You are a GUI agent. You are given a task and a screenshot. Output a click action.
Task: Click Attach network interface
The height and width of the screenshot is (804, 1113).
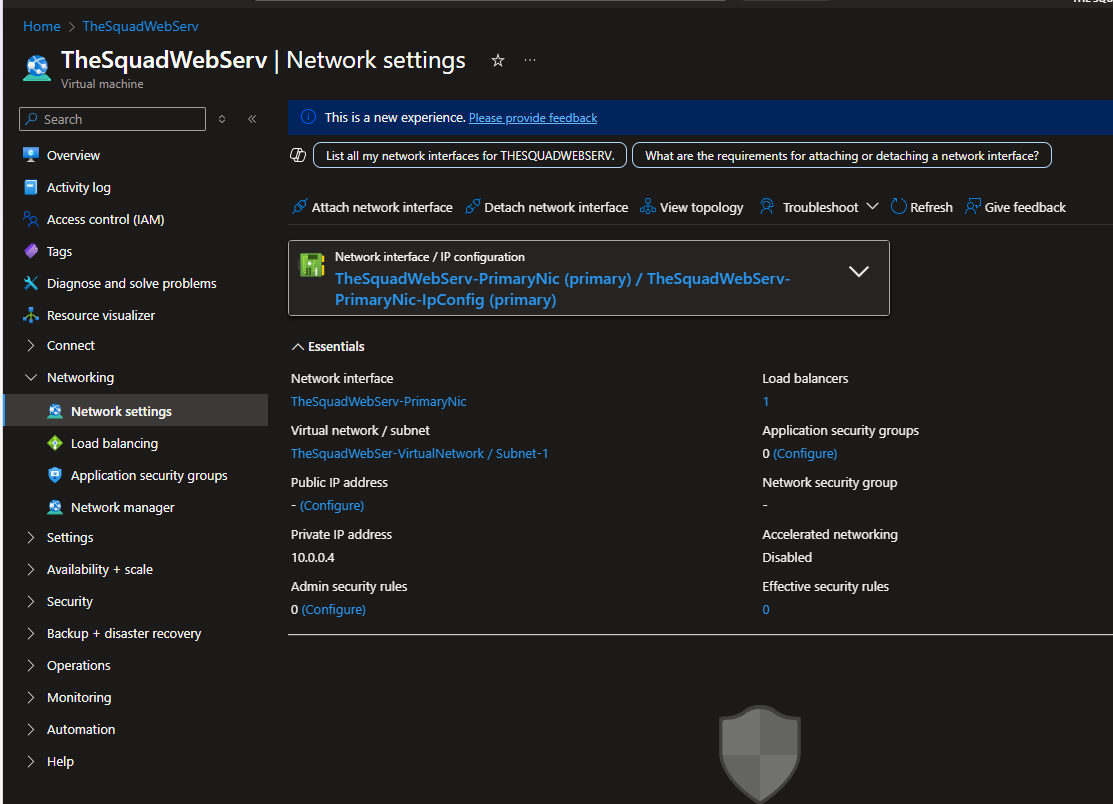[372, 207]
